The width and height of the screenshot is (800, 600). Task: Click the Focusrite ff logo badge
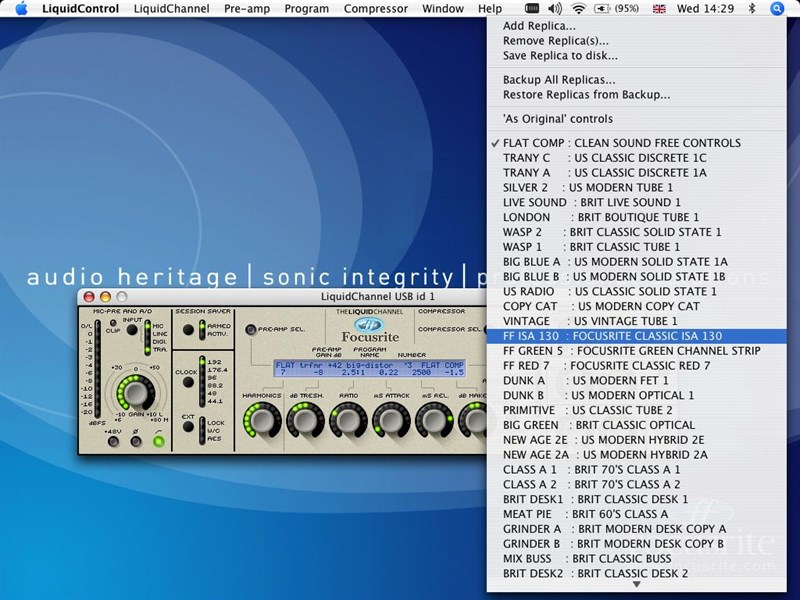[369, 324]
